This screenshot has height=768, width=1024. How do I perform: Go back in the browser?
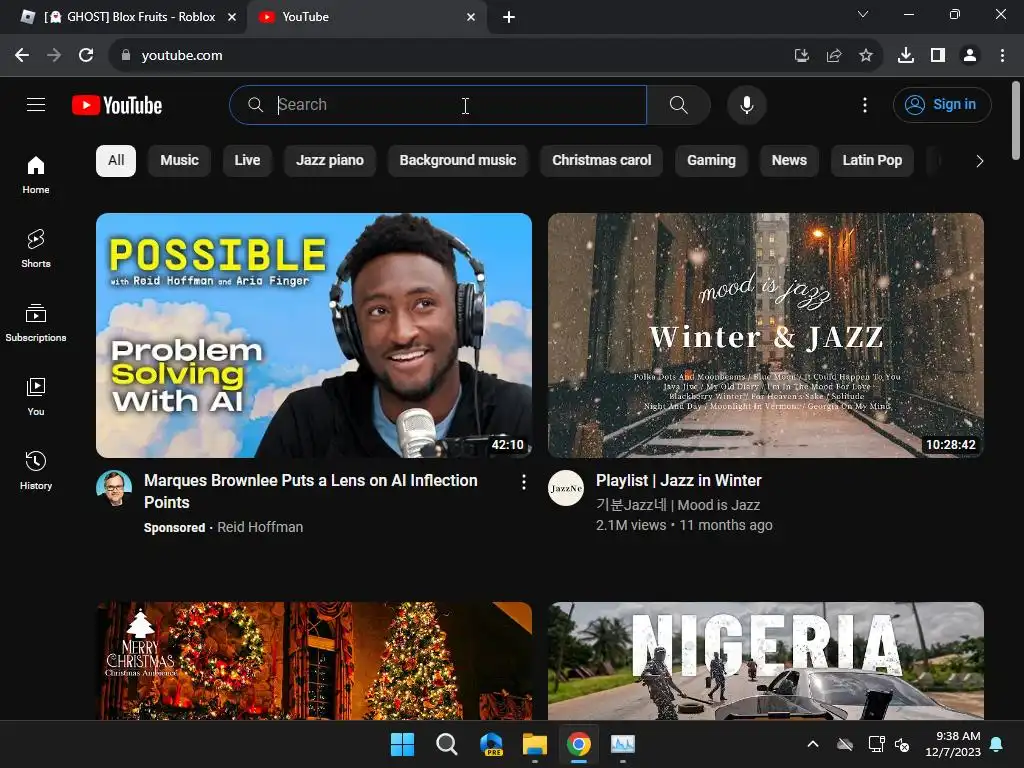(x=22, y=56)
